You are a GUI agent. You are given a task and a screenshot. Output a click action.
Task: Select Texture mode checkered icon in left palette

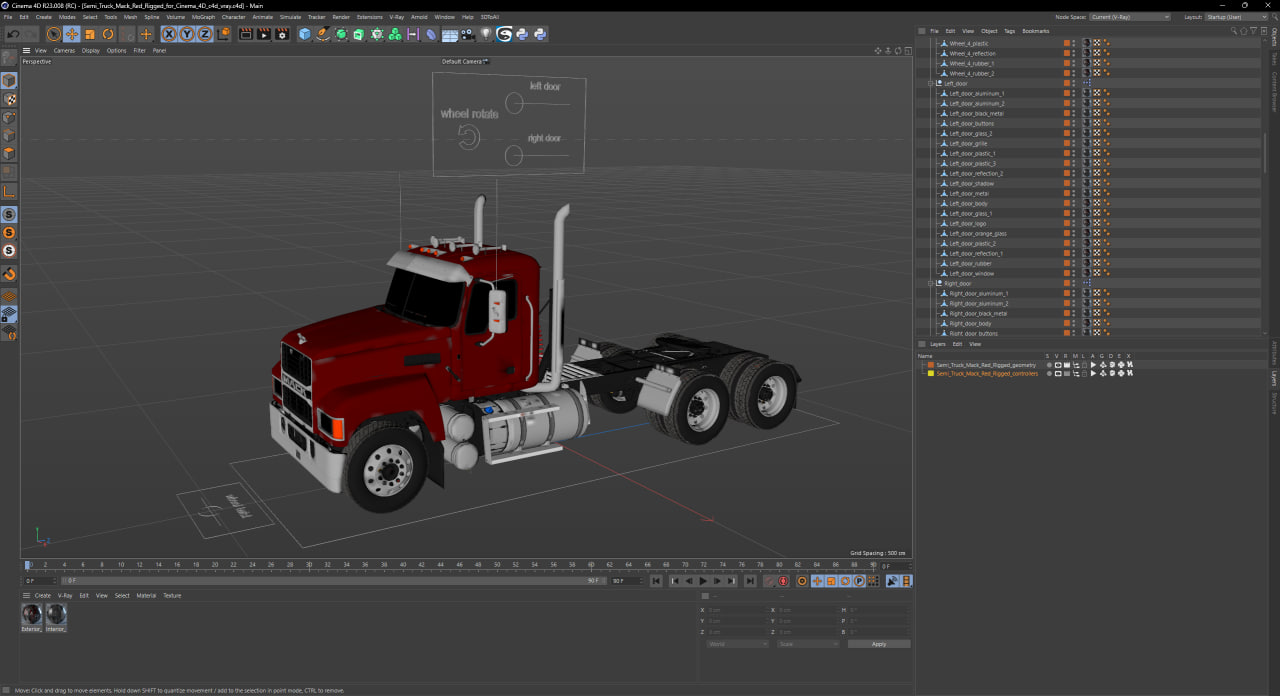point(9,99)
